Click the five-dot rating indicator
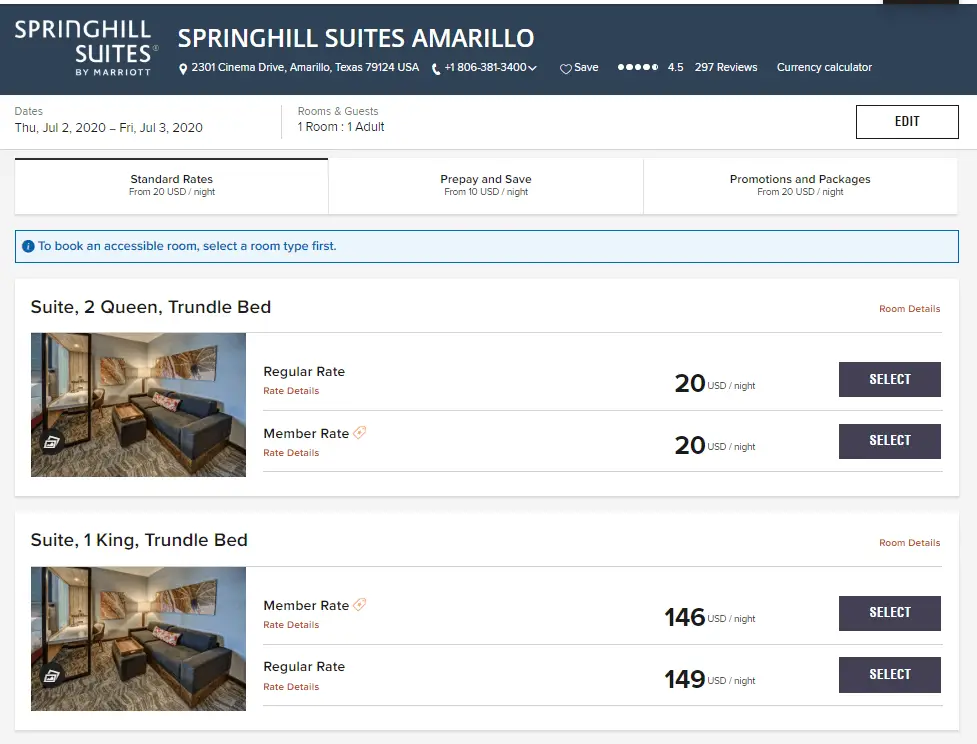The image size is (977, 744). pyautogui.click(x=638, y=68)
